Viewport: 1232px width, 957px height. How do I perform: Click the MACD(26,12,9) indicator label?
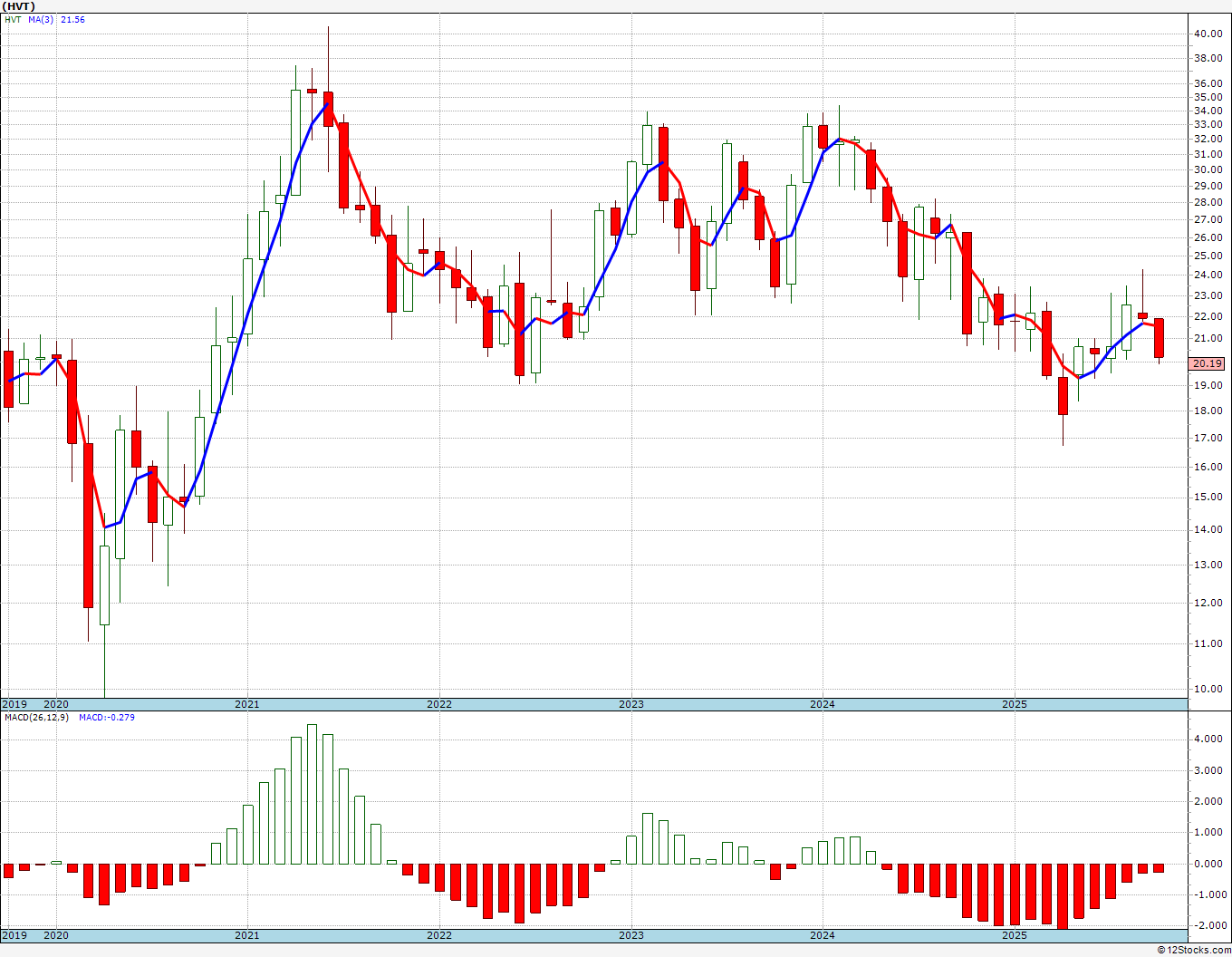pyautogui.click(x=34, y=718)
